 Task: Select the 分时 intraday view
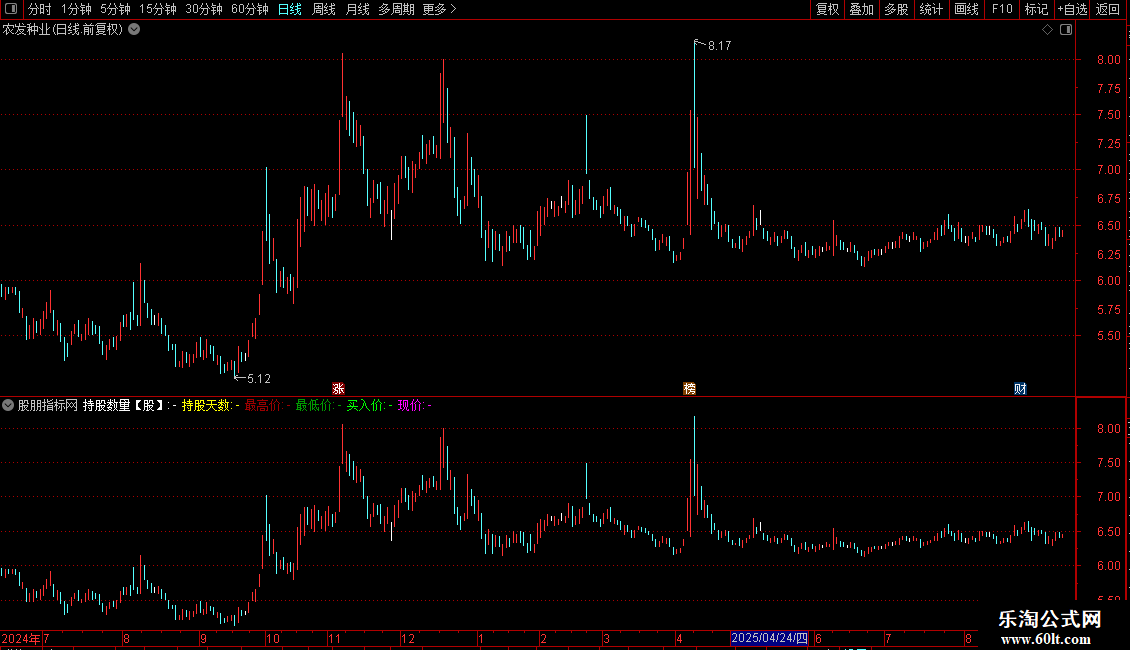tap(40, 9)
